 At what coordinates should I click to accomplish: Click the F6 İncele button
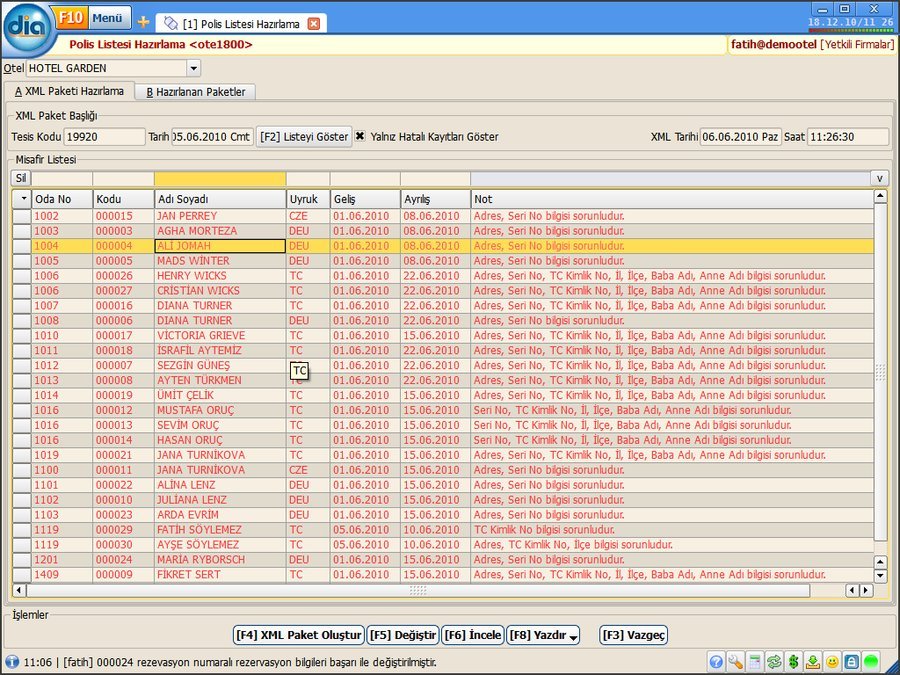click(x=473, y=635)
